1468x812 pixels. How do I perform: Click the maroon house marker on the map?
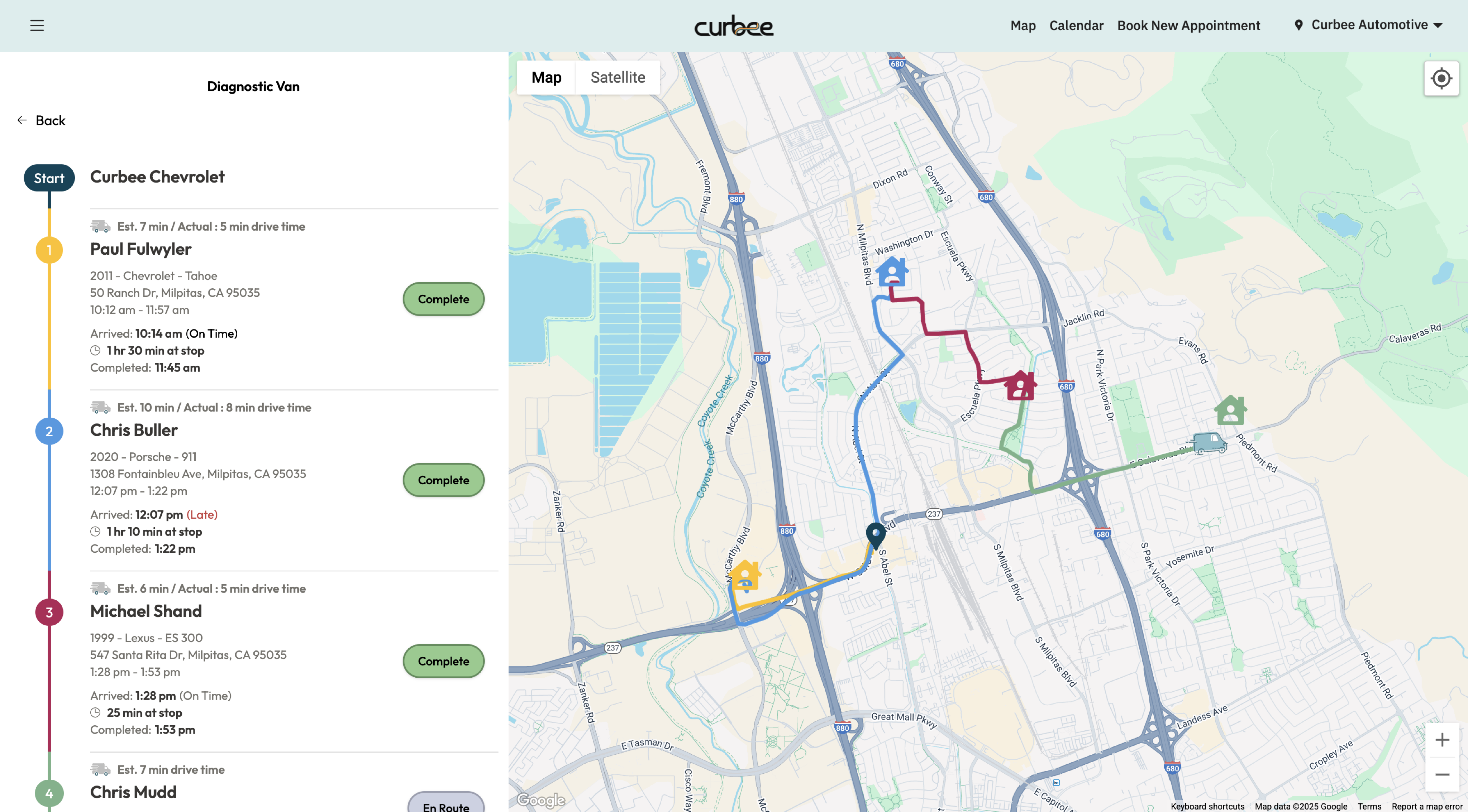tap(1020, 386)
